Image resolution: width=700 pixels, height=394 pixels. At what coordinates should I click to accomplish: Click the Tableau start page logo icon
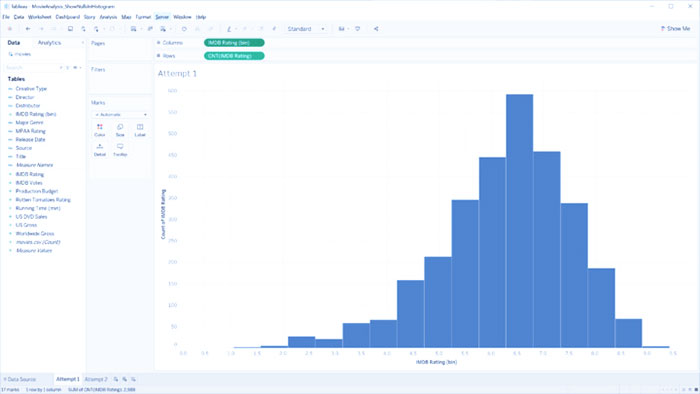[x=10, y=29]
